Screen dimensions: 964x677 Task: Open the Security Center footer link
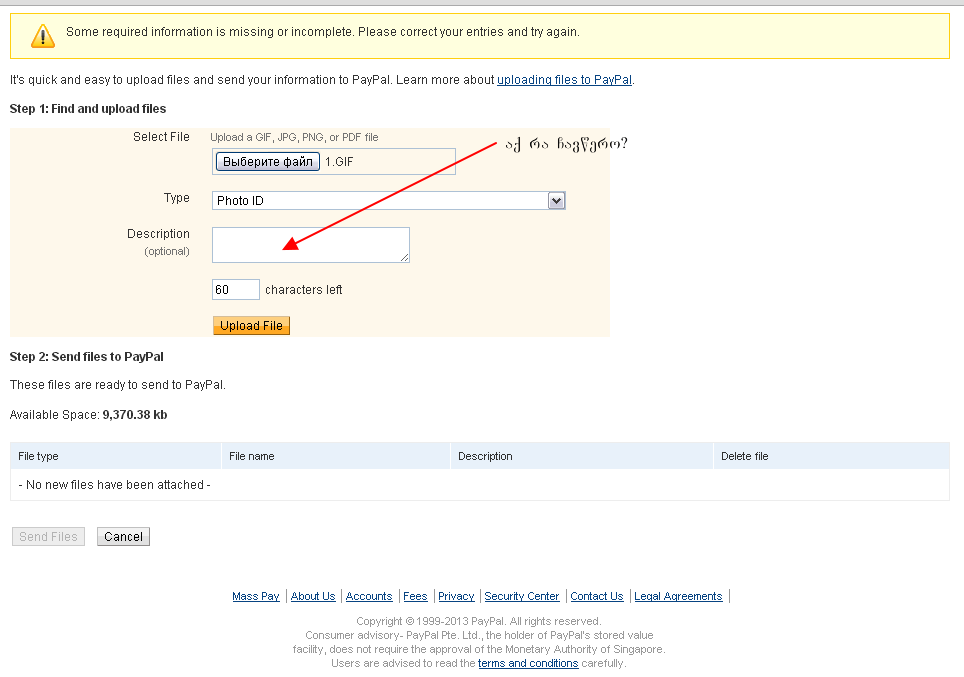[522, 596]
